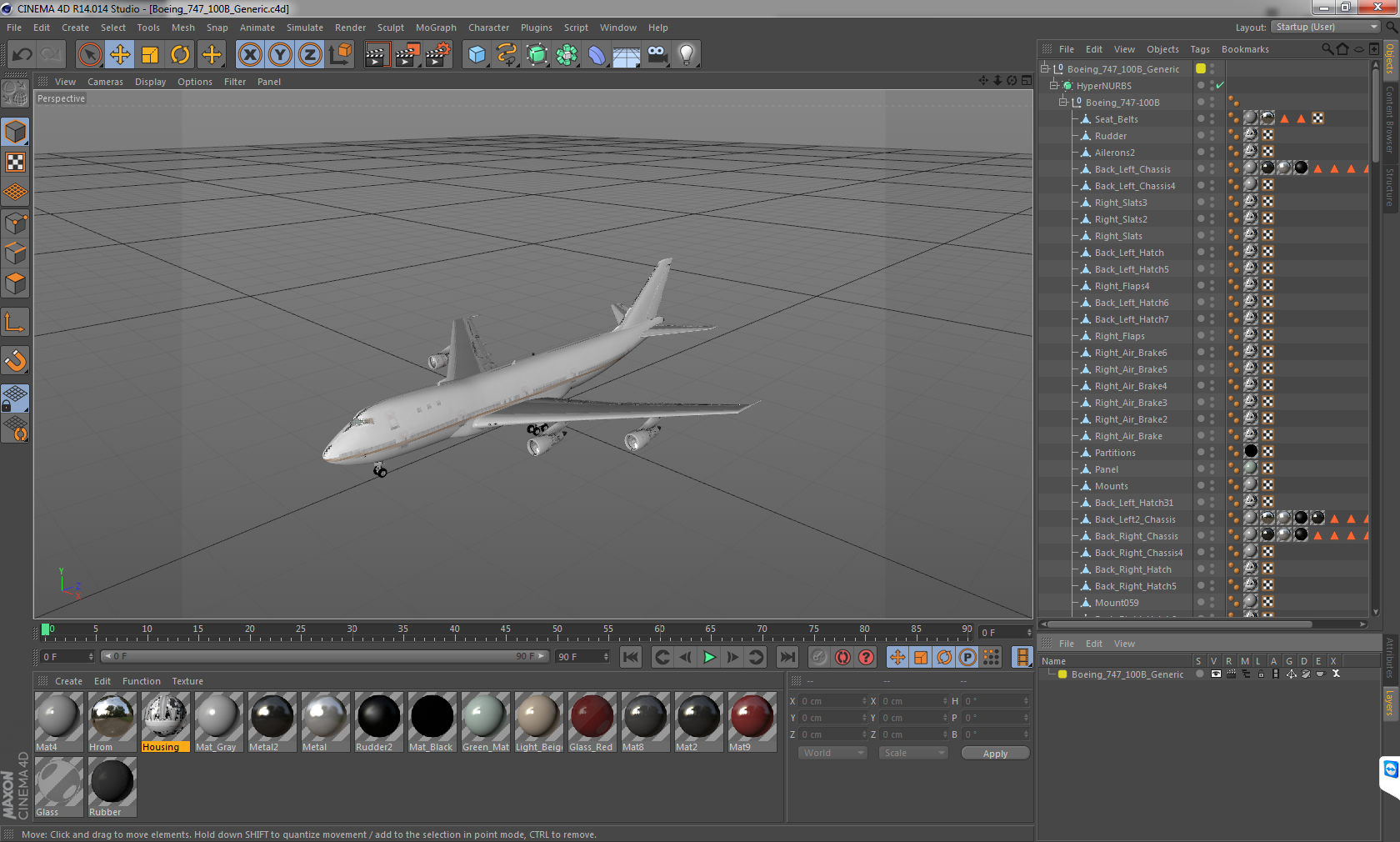
Task: Add a Light object
Action: click(x=687, y=55)
